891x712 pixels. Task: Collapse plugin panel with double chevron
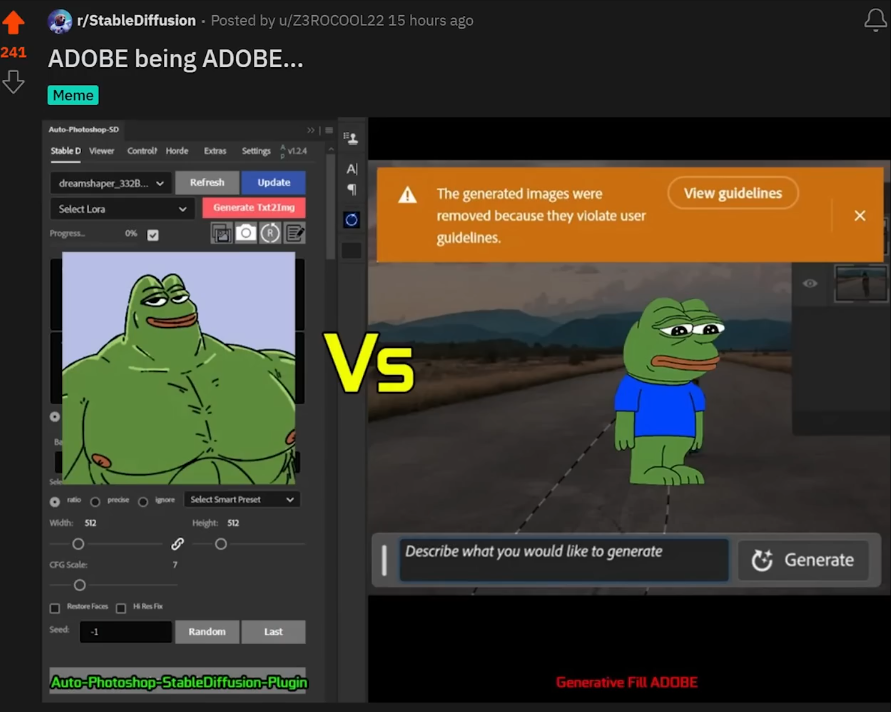[x=311, y=130]
